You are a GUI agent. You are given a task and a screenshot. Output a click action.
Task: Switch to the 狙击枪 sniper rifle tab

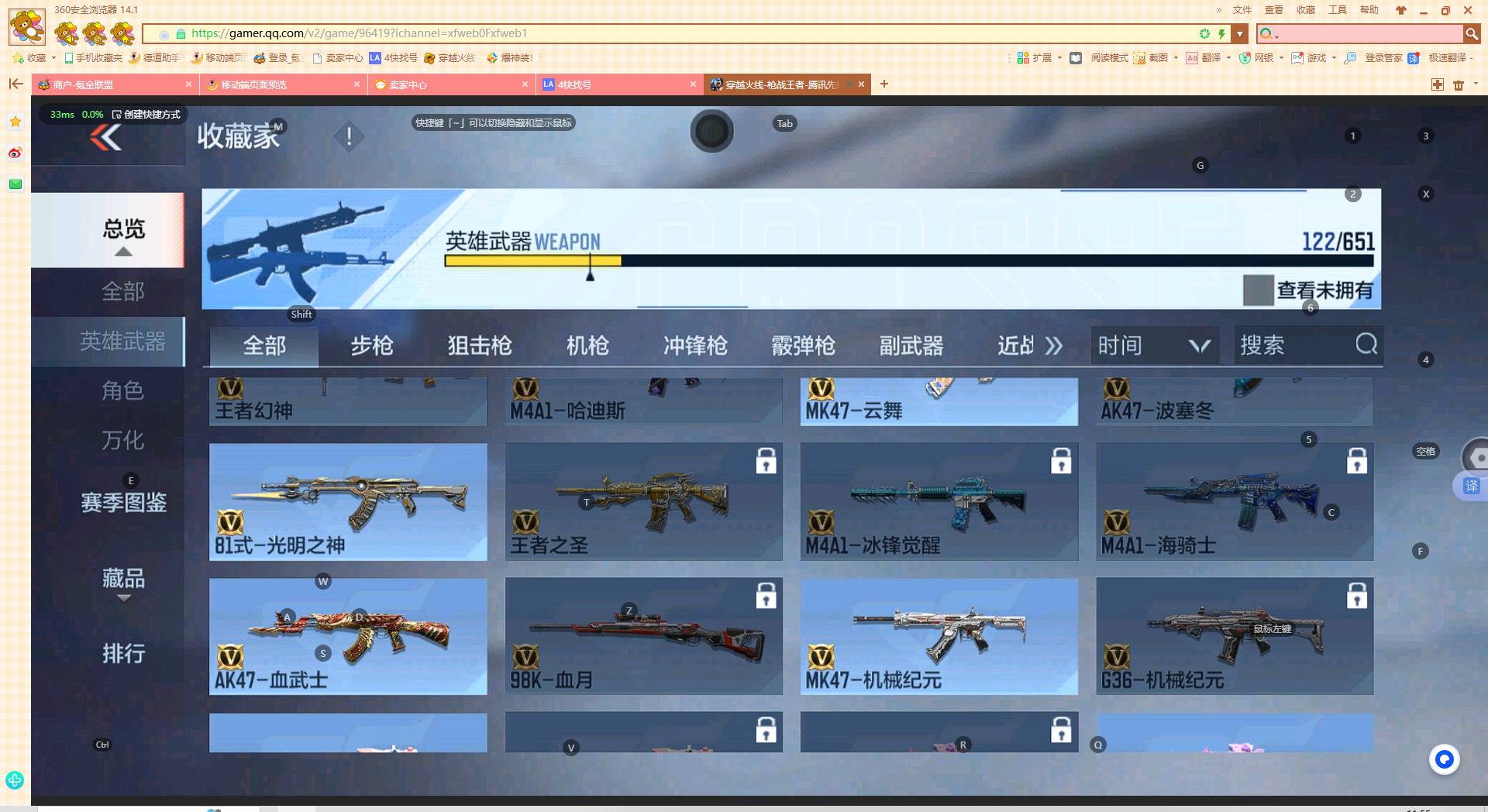coord(479,346)
